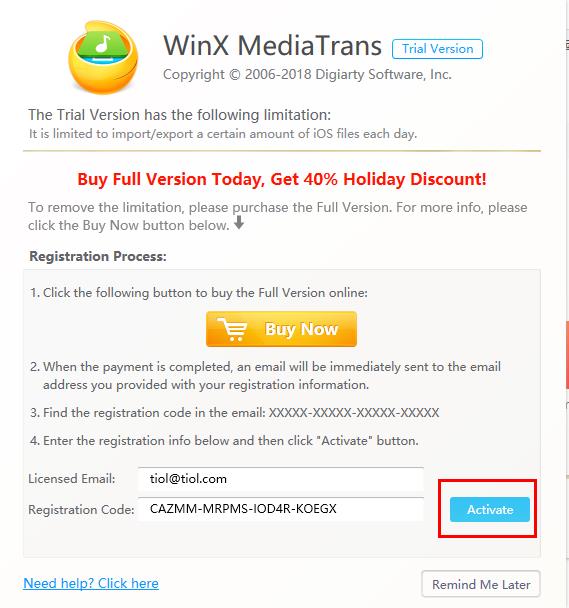This screenshot has height=608, width=569.
Task: Click the 'Trial Version has the following limitation' heading
Action: pos(180,115)
